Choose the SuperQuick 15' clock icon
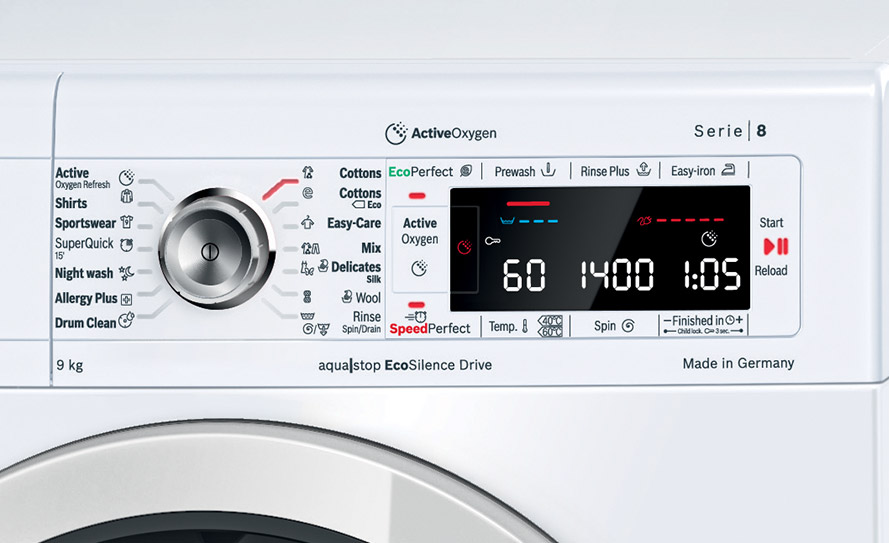The image size is (889, 543). coord(126,245)
